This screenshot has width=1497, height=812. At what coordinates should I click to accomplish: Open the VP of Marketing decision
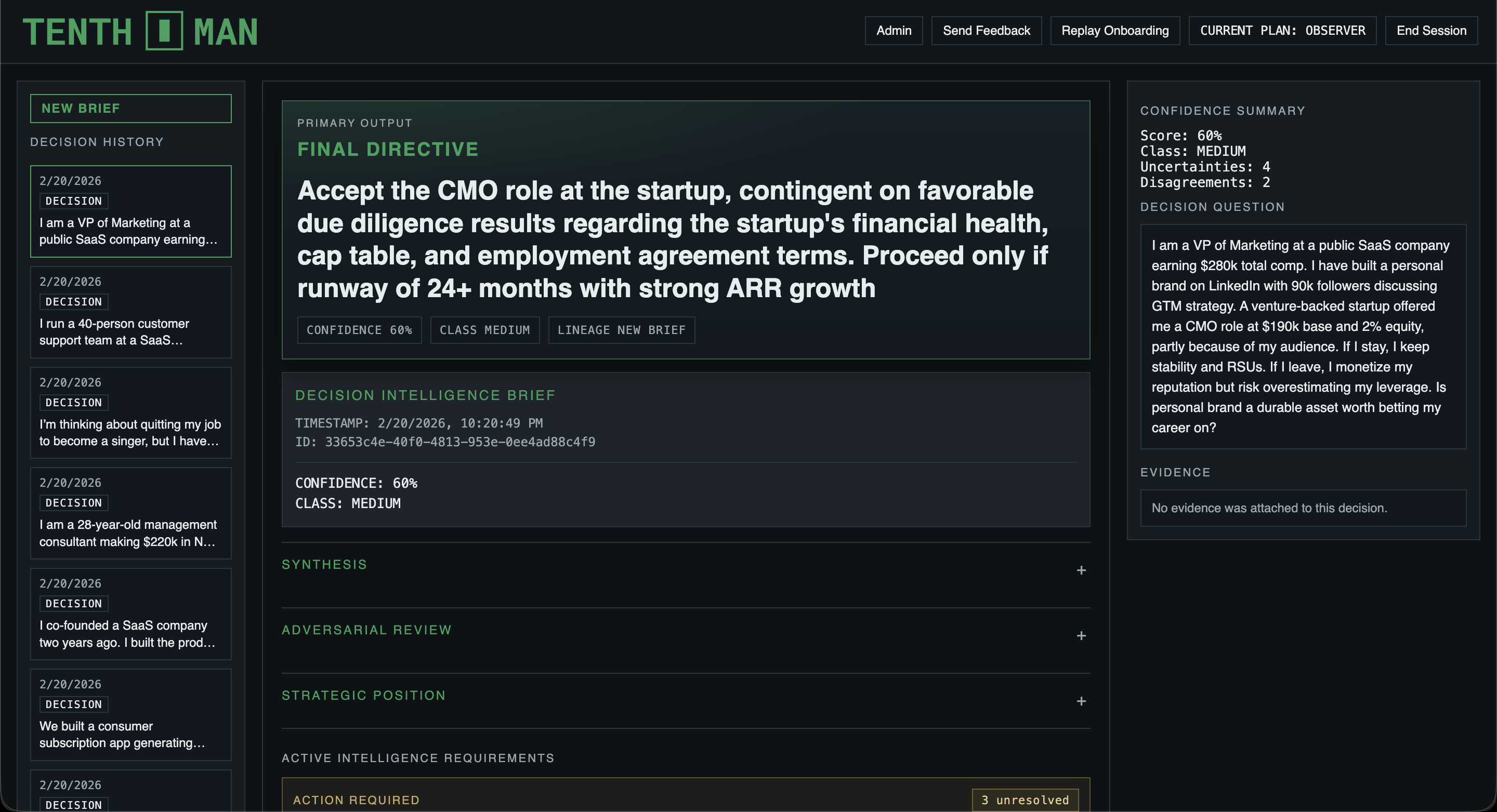[131, 211]
